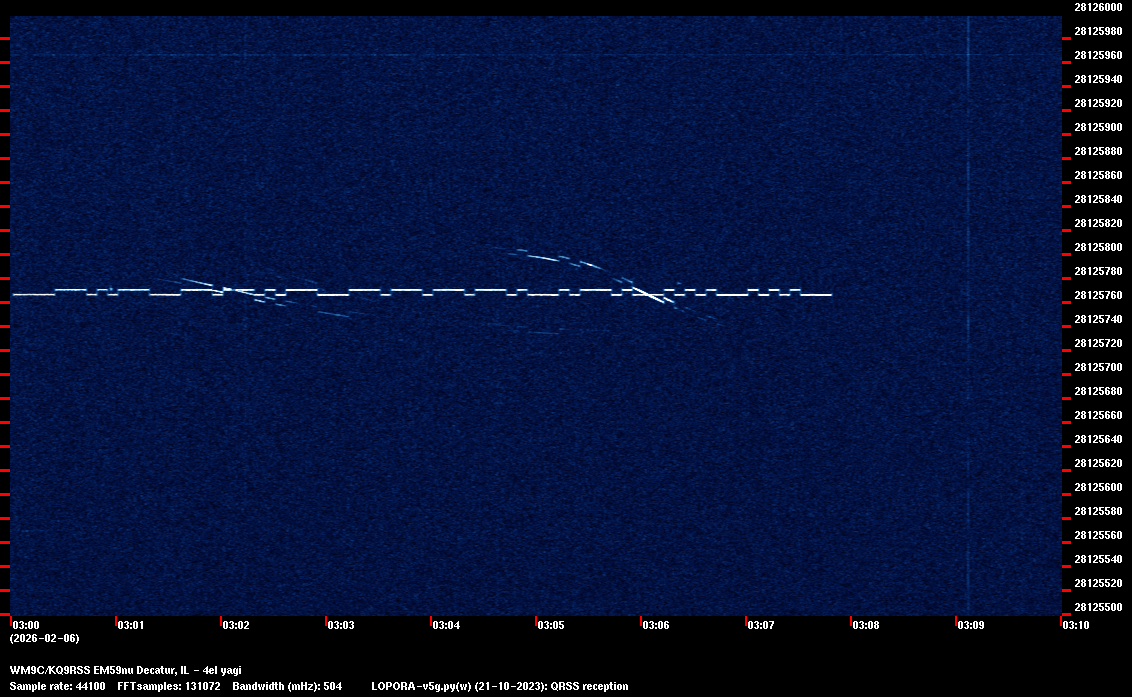Select the 03:06 time marker
This screenshot has width=1132, height=697.
[656, 625]
